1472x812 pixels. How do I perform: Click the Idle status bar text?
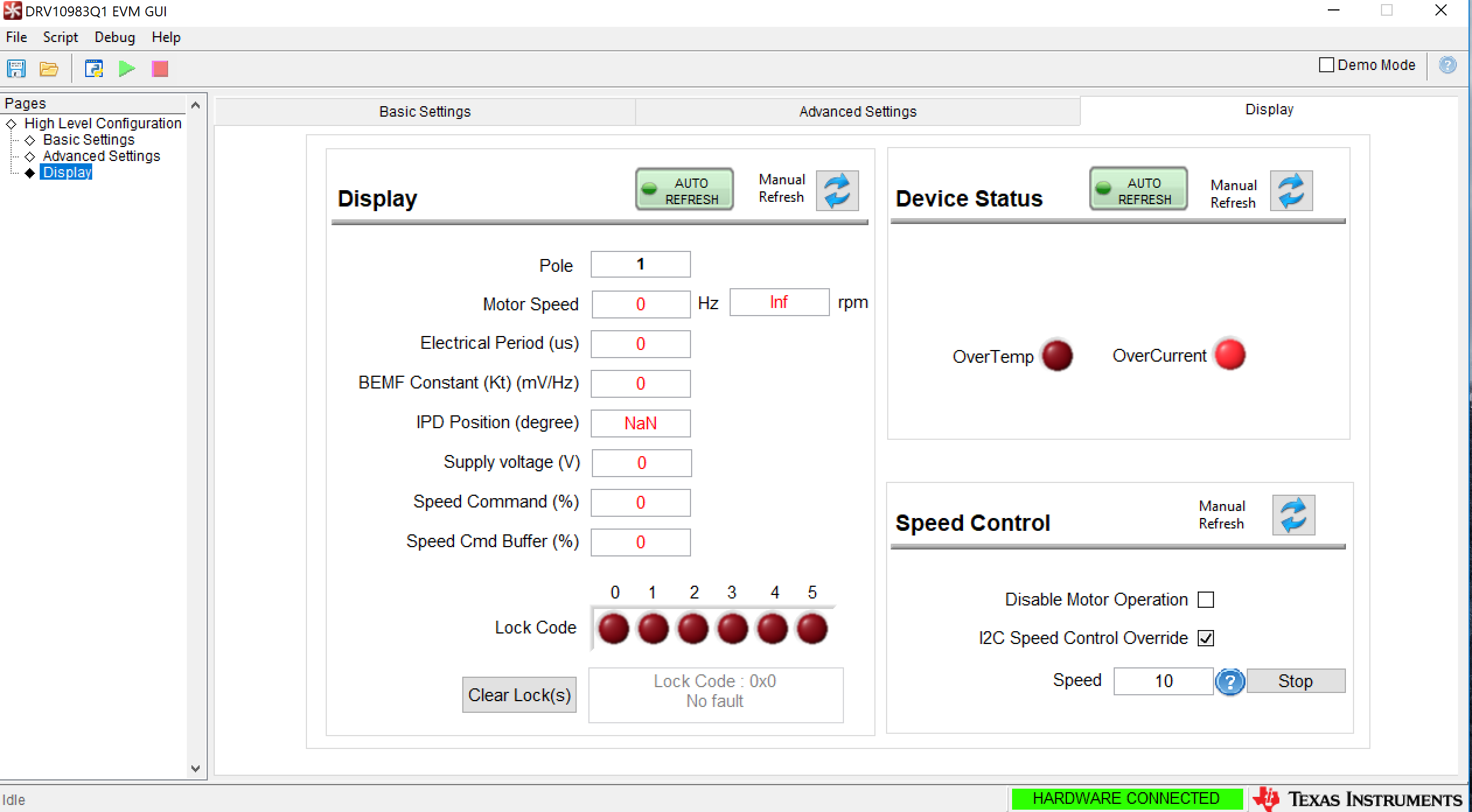click(x=13, y=800)
